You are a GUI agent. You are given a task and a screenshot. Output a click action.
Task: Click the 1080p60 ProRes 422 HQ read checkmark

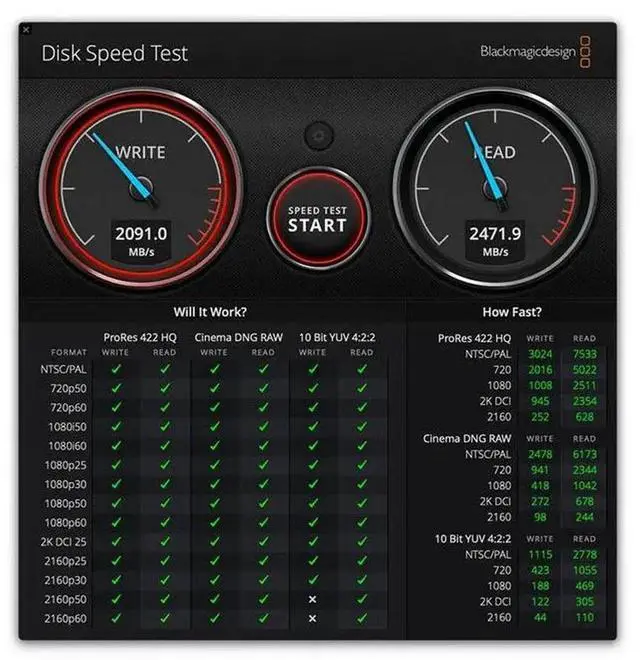165,522
